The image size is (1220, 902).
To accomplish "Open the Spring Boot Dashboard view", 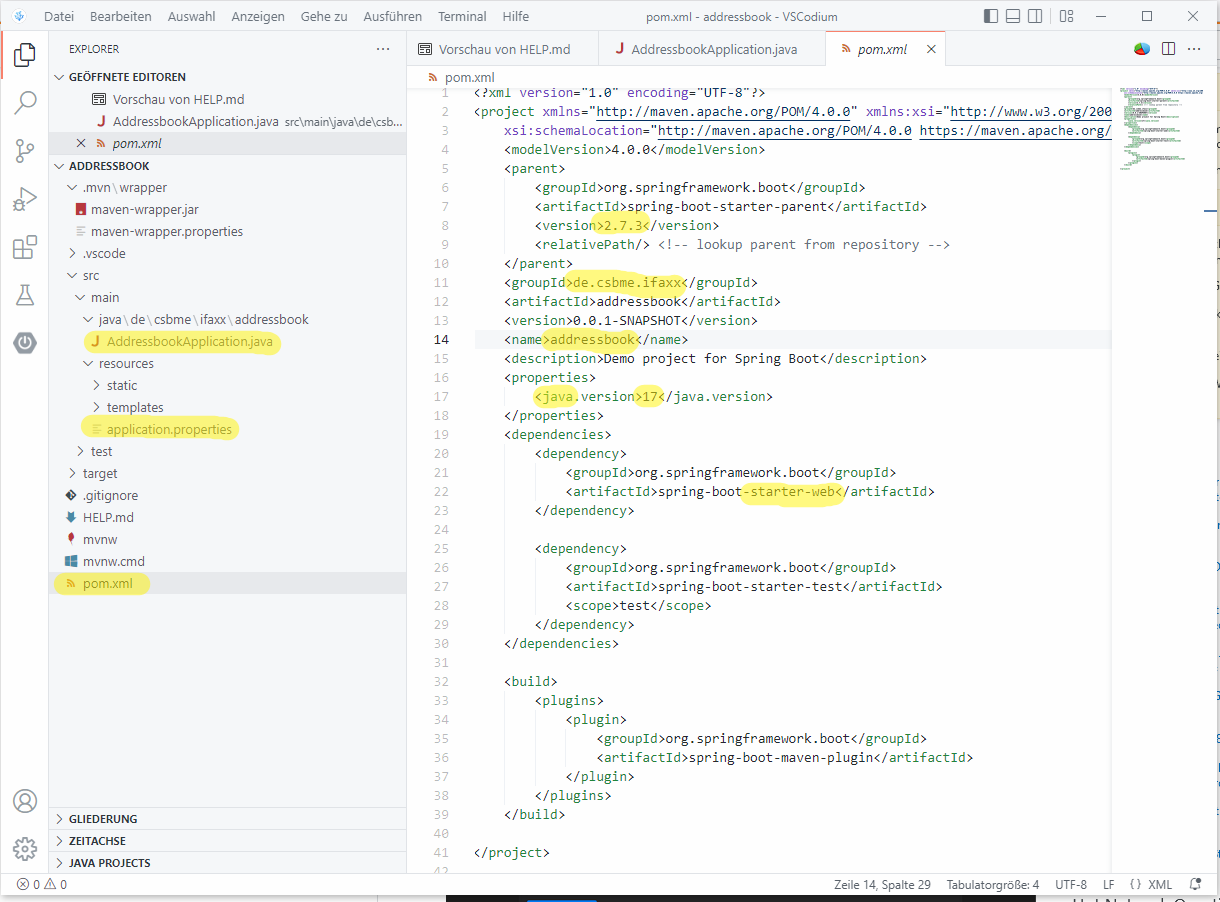I will [x=25, y=343].
